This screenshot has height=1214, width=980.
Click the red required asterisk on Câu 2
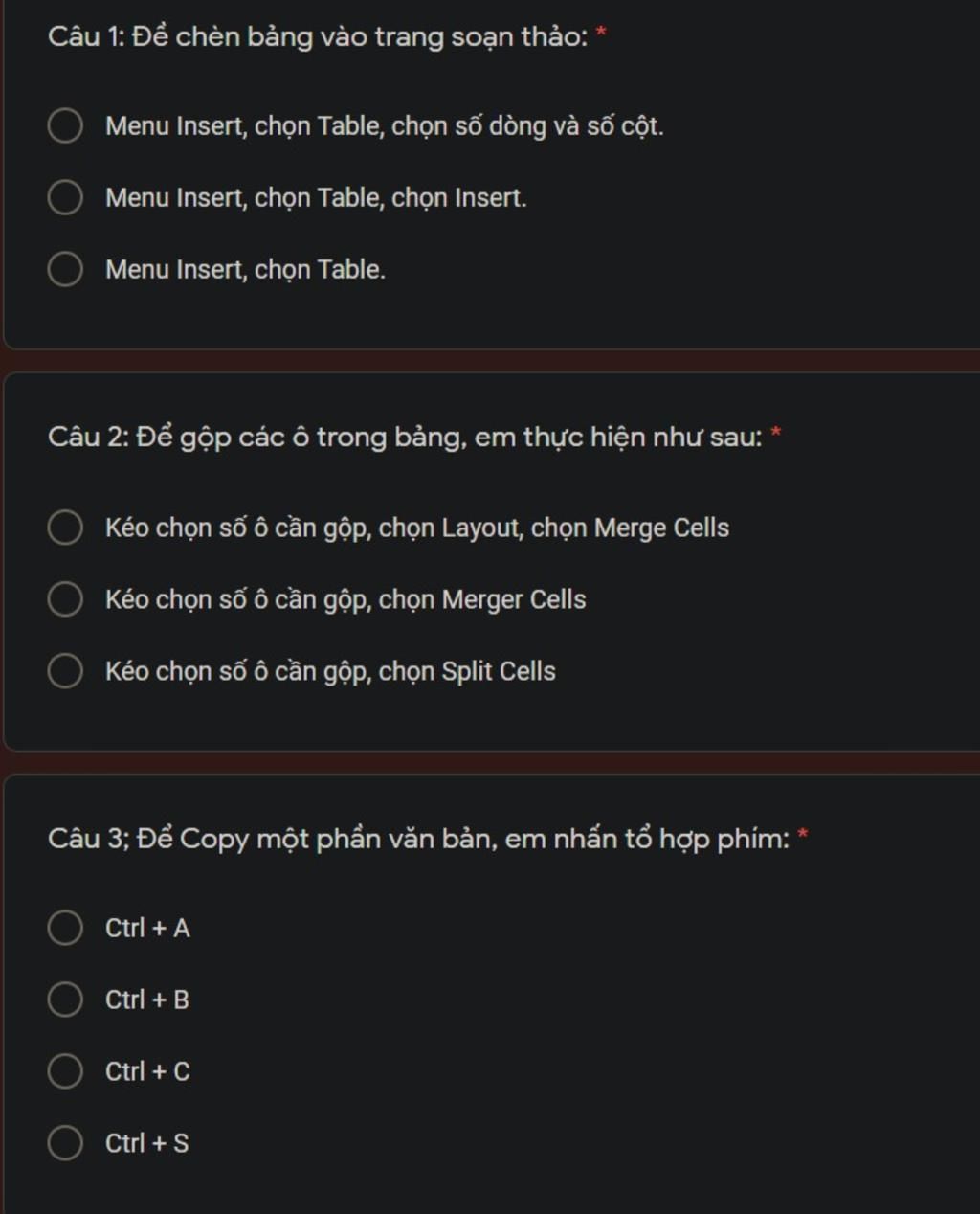coord(776,434)
